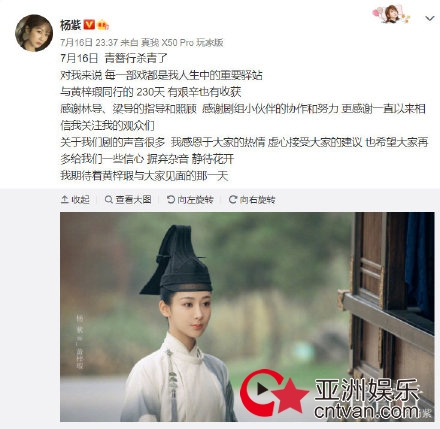
Task: Click the clockwise rotate arrow icon
Action: pyautogui.click(x=233, y=200)
